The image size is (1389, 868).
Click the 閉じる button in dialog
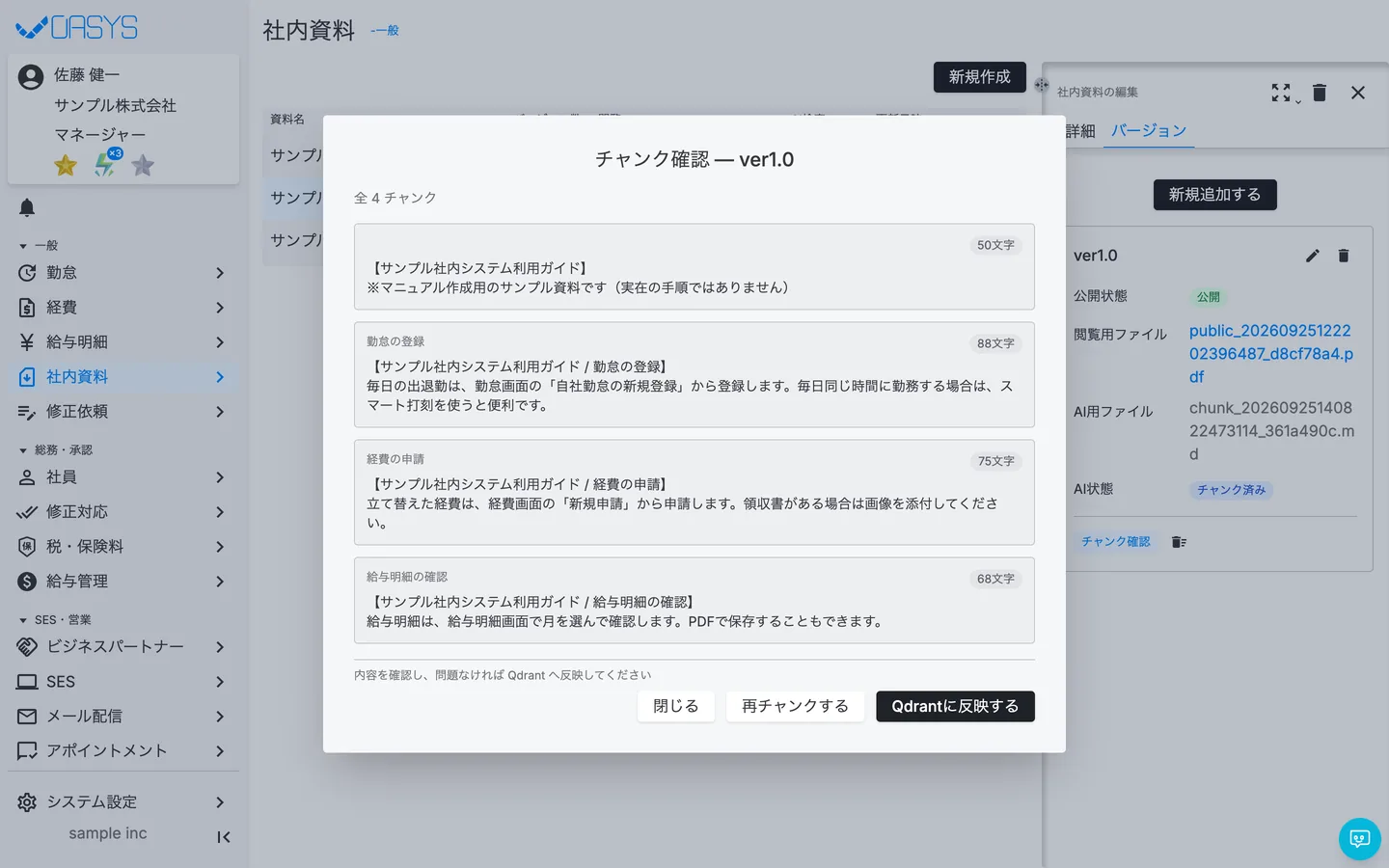pyautogui.click(x=675, y=706)
